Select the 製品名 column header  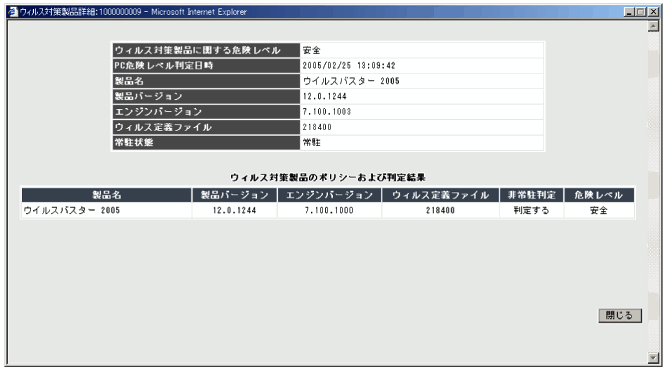pyautogui.click(x=107, y=195)
